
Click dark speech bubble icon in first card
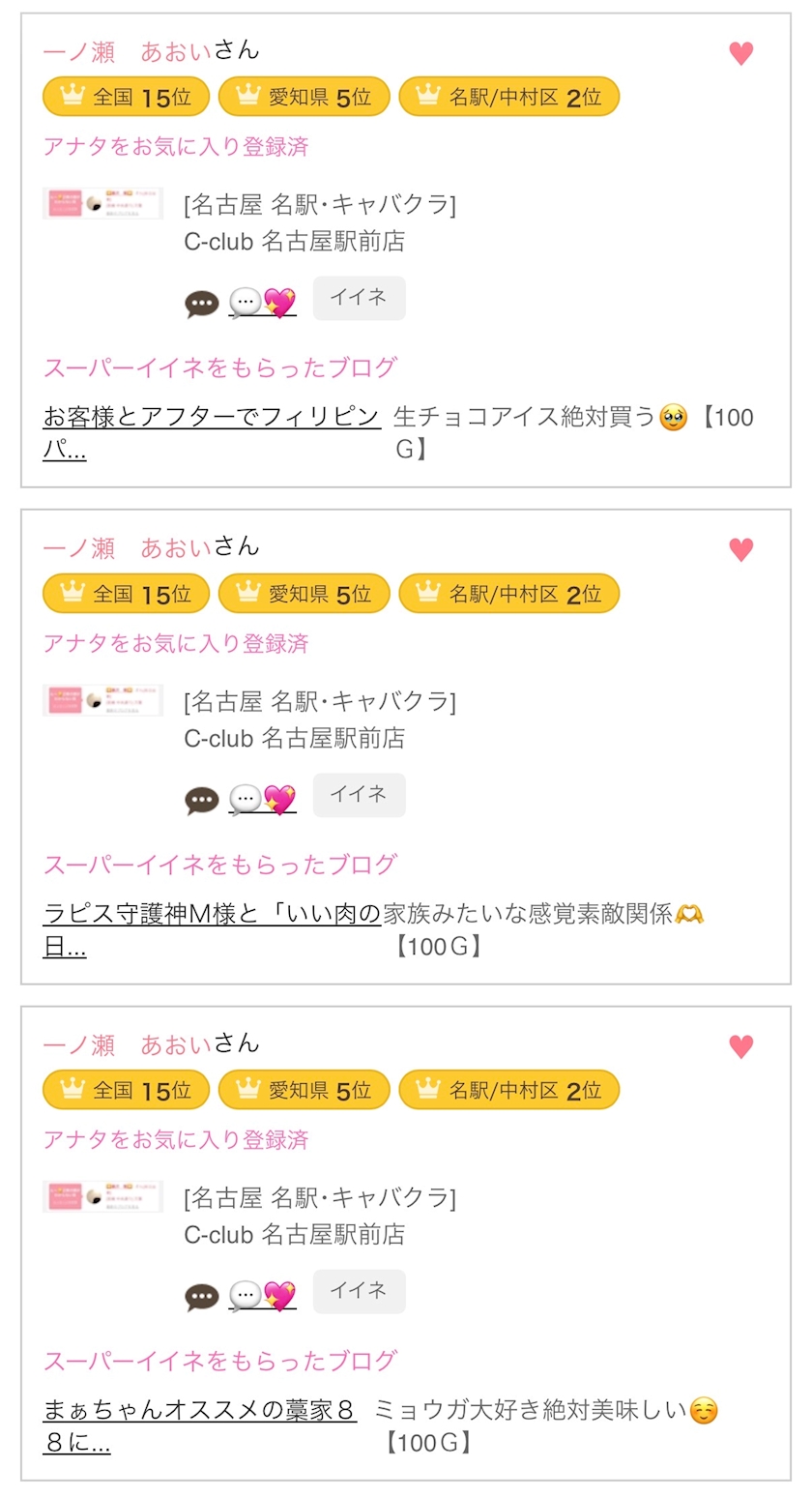(x=202, y=304)
